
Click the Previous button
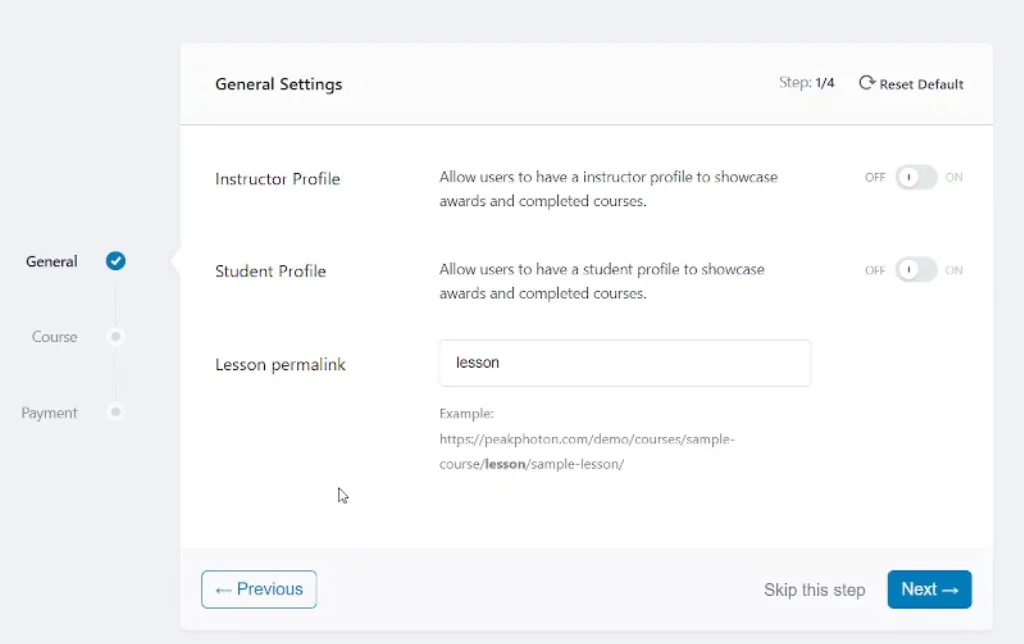pyautogui.click(x=258, y=589)
